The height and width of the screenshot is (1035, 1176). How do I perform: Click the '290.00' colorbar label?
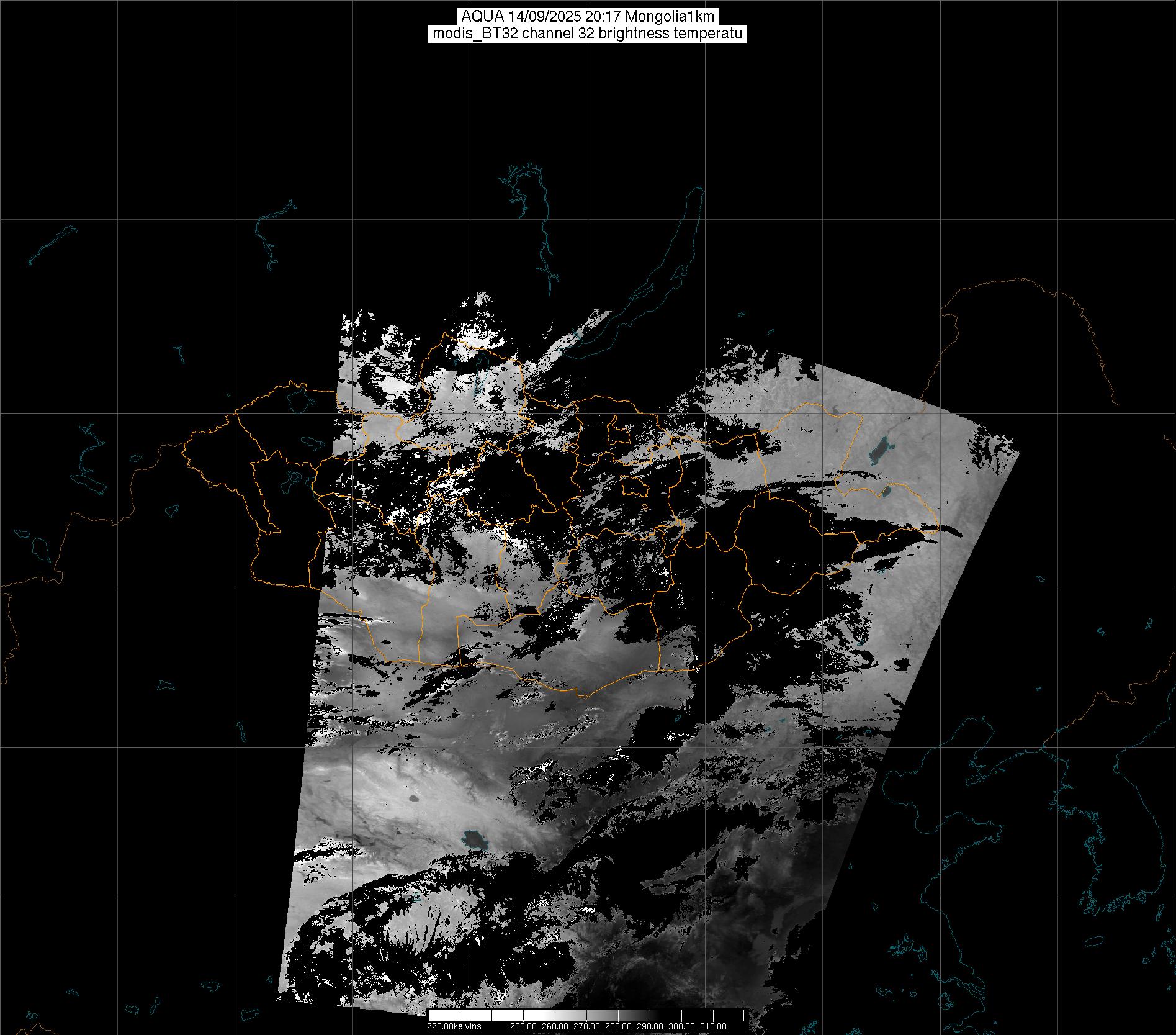coord(650,1026)
